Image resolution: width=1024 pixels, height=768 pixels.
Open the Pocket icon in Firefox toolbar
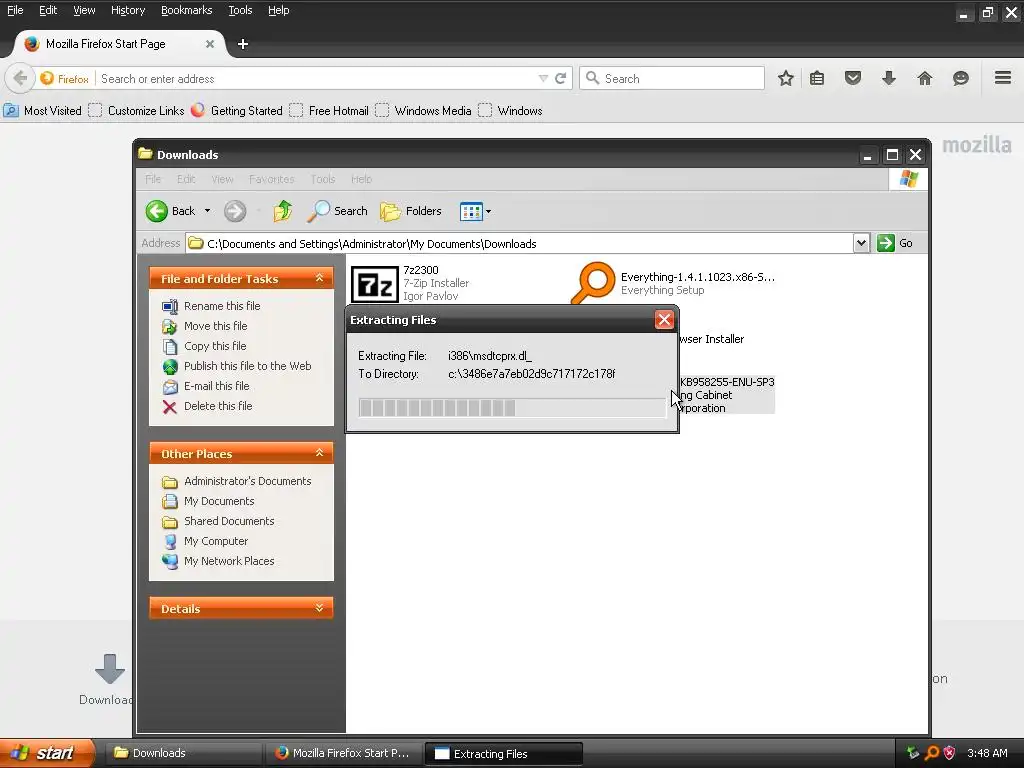point(853,78)
